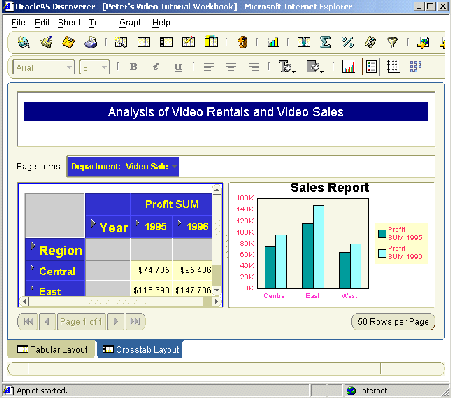The height and width of the screenshot is (398, 451).
Task: Click the printer icon in the toolbar
Action: tap(90, 42)
